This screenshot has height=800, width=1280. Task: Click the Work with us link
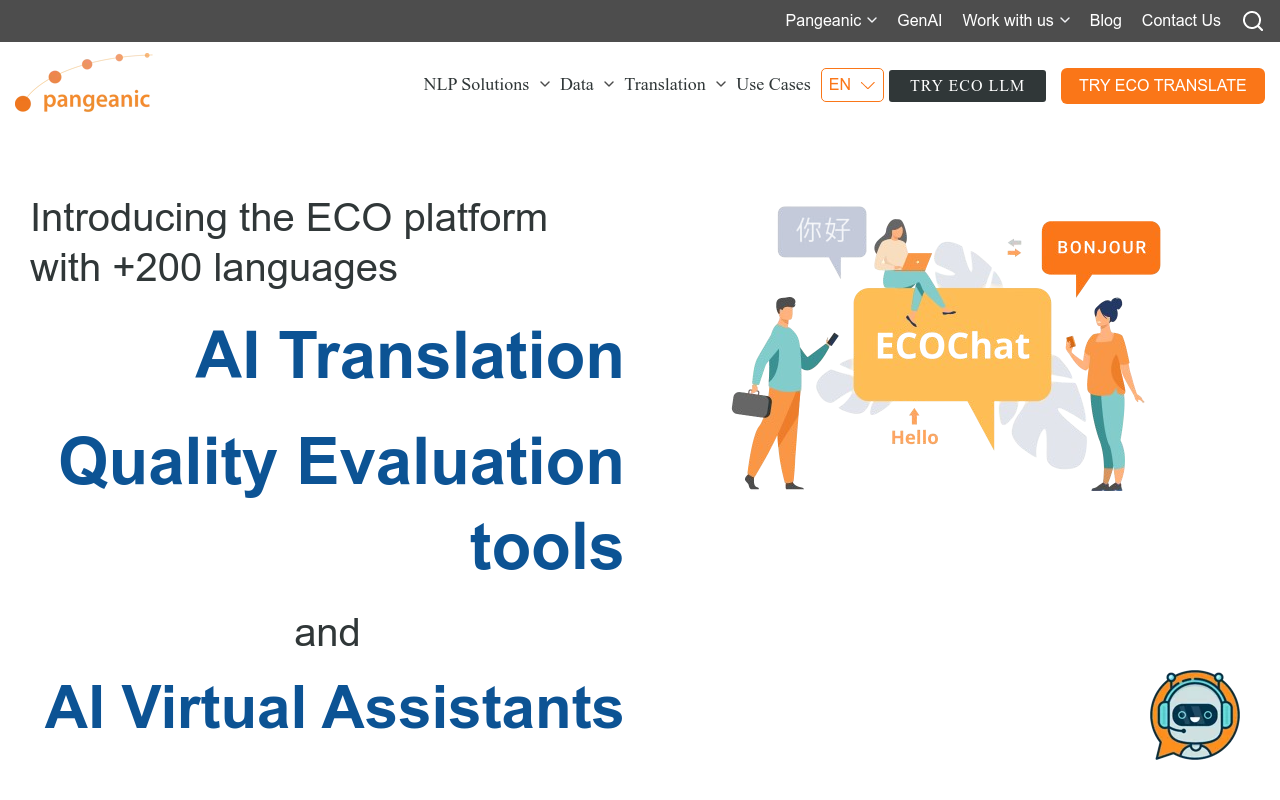1008,20
